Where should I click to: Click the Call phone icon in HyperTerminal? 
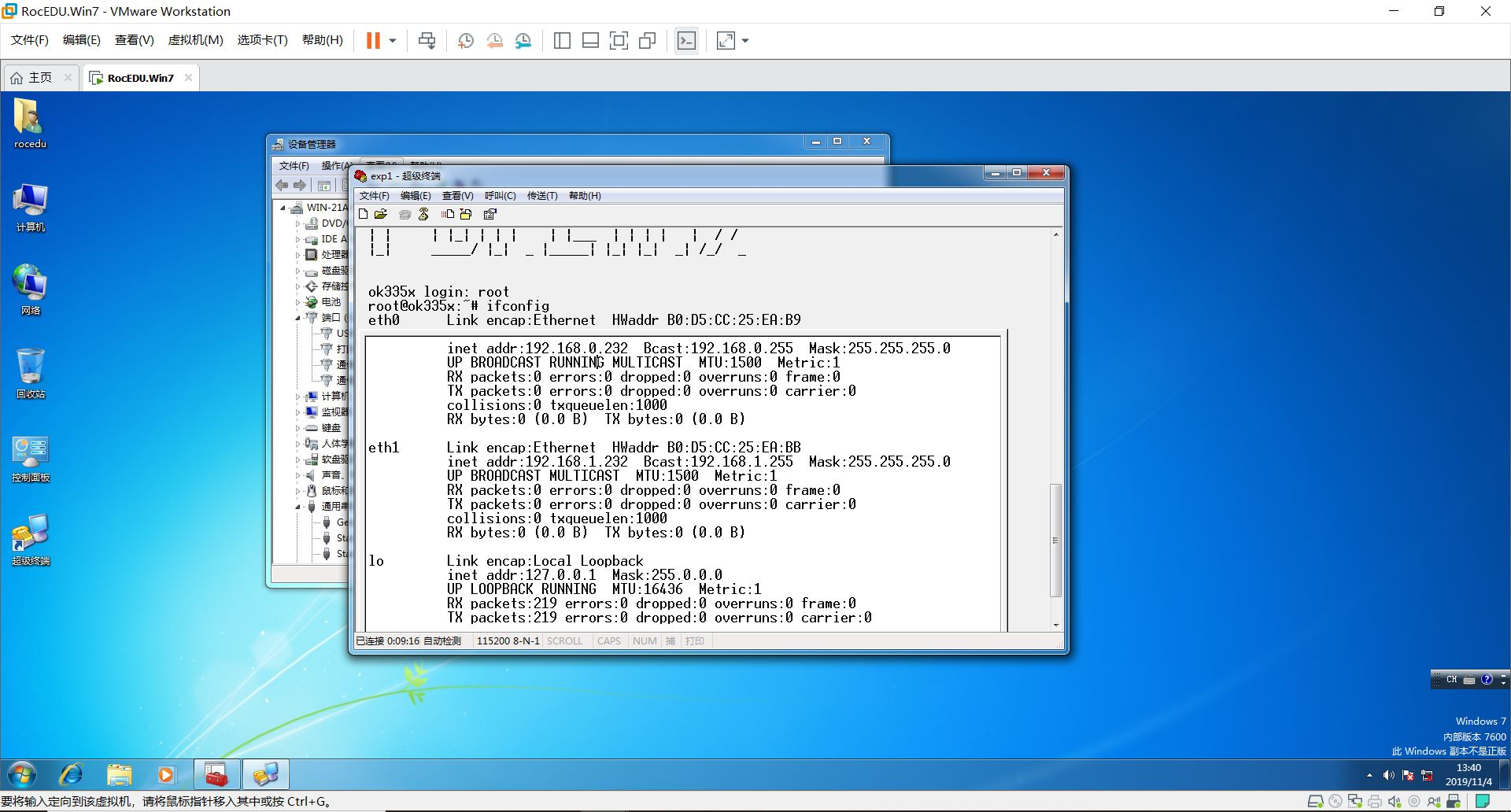[x=405, y=214]
